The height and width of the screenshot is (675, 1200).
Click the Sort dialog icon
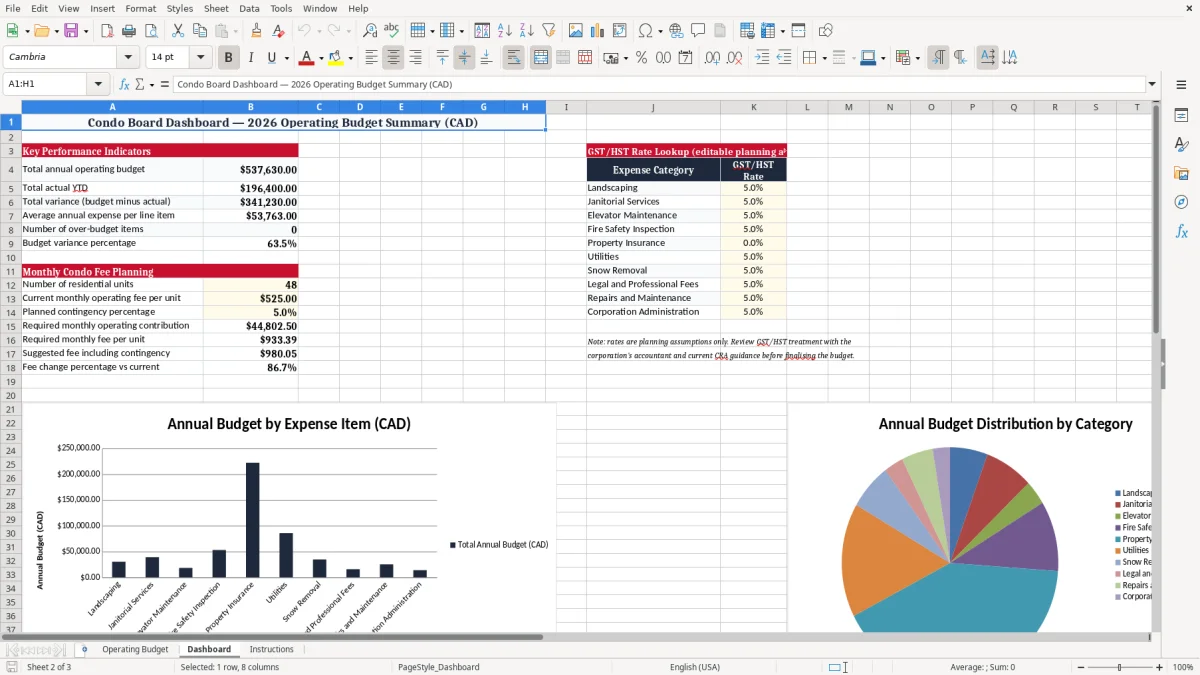click(482, 31)
